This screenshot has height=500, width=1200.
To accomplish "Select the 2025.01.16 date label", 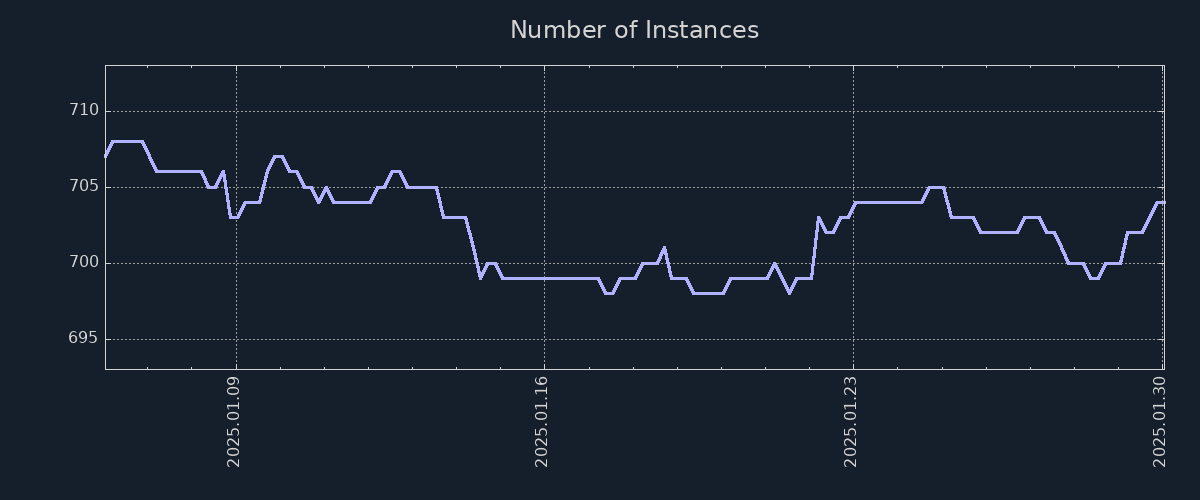I will click(x=542, y=421).
